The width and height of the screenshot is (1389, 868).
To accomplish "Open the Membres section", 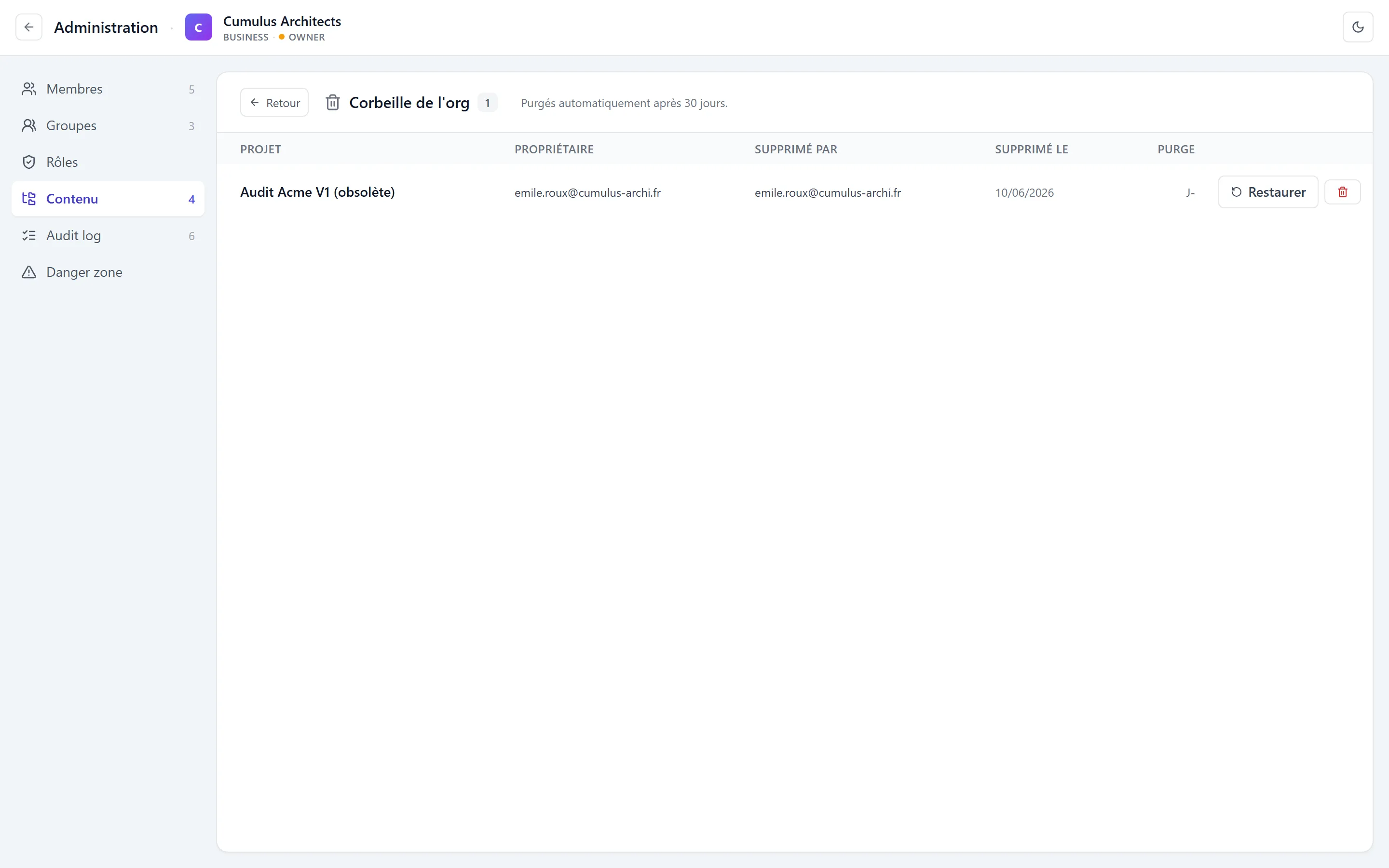I will (x=108, y=89).
